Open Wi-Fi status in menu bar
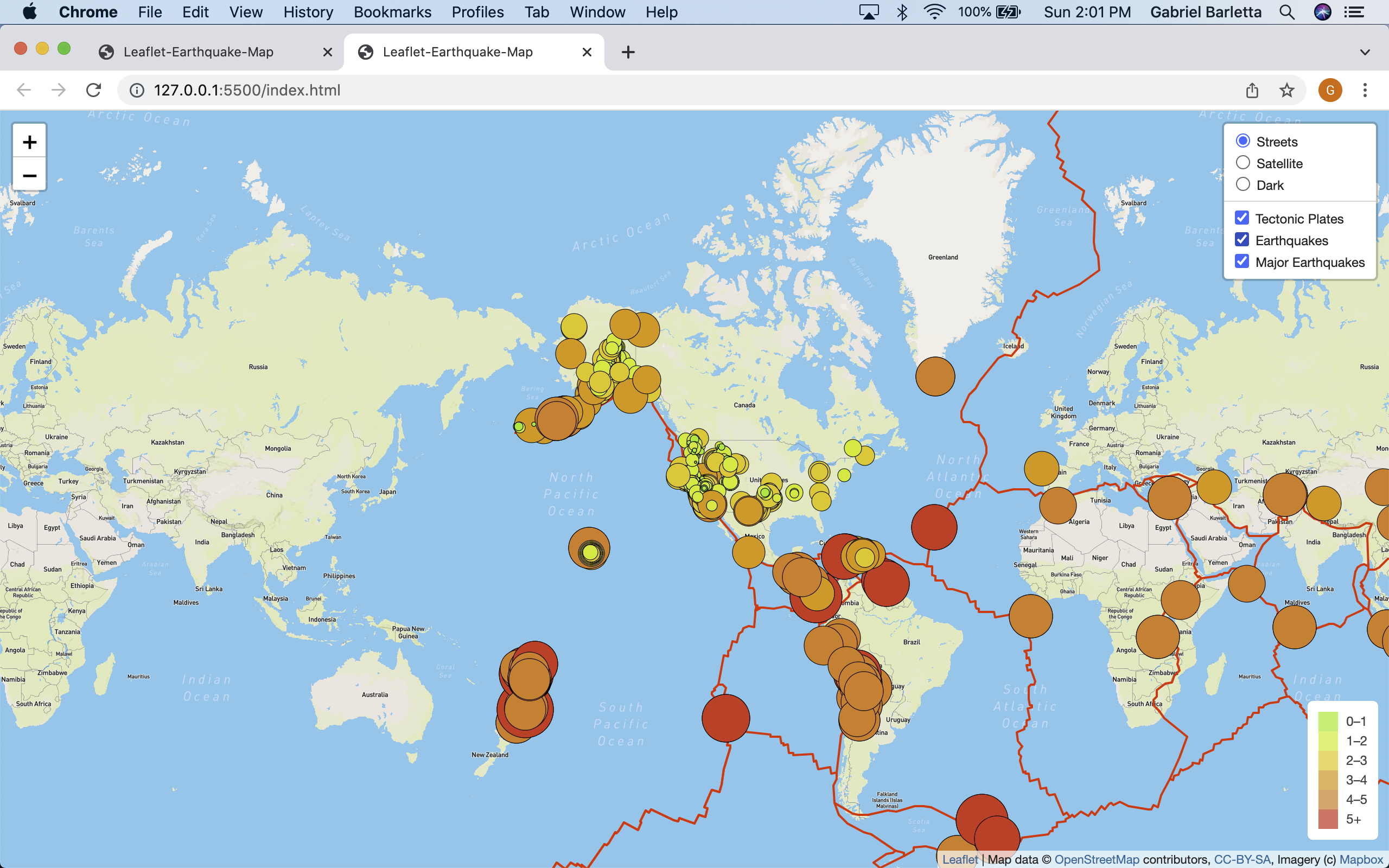This screenshot has width=1389, height=868. (x=934, y=12)
